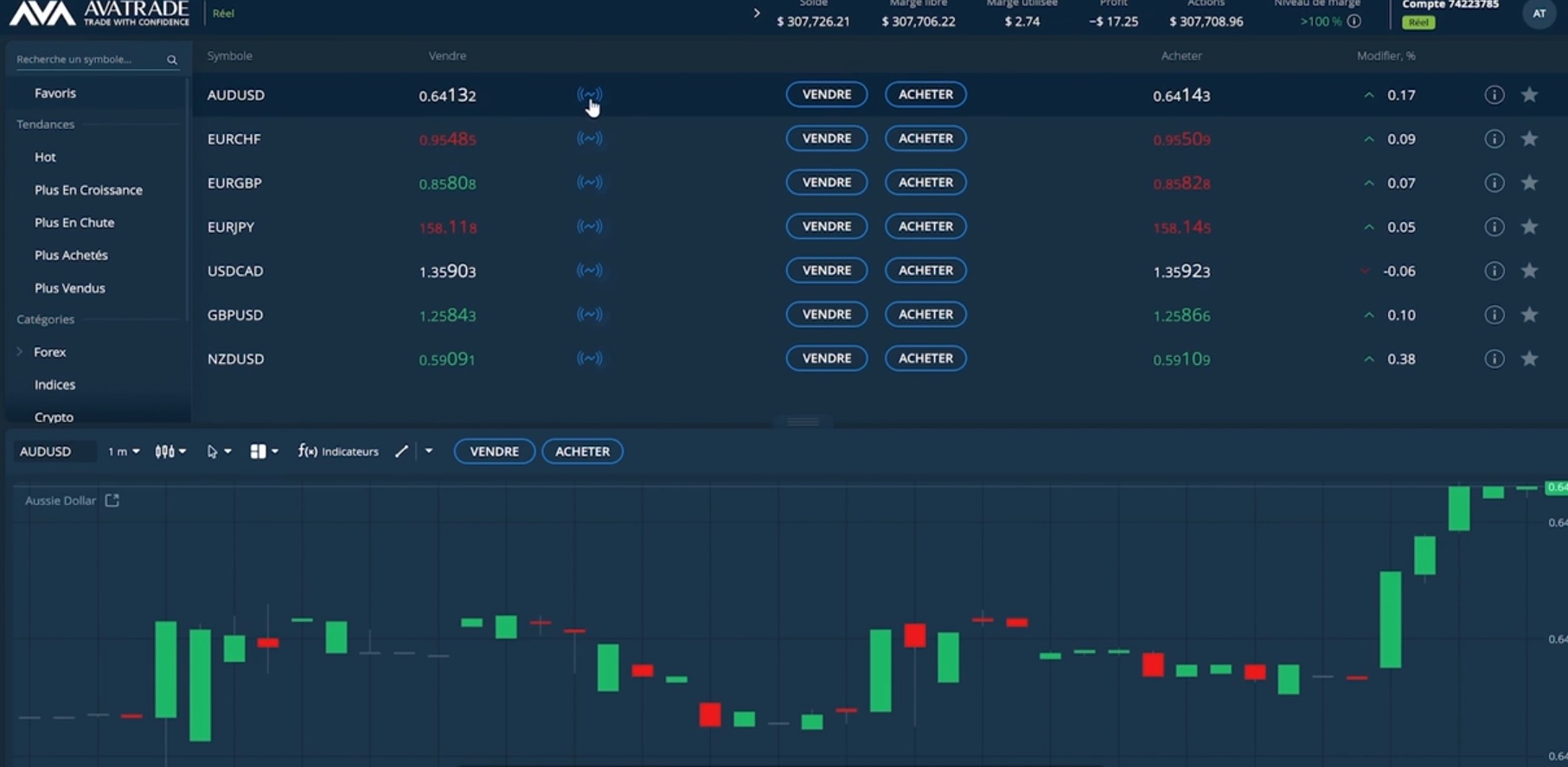The image size is (1568, 767).
Task: Open drawing tools dropdown arrow
Action: tap(429, 451)
